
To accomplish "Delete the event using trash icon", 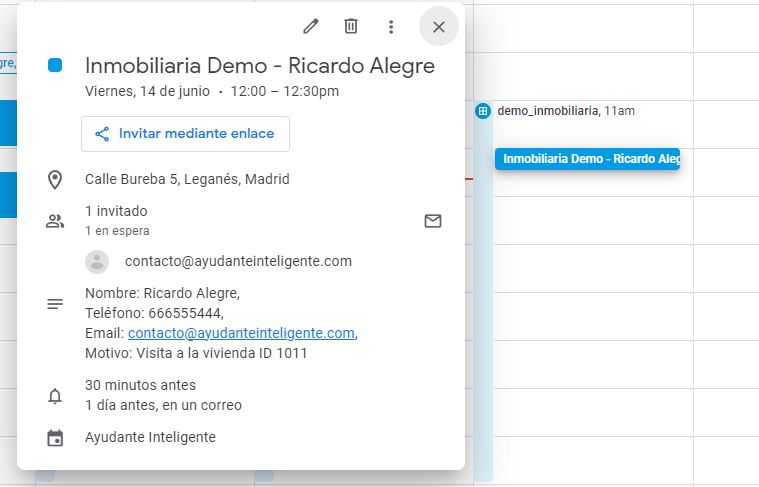I will click(351, 27).
